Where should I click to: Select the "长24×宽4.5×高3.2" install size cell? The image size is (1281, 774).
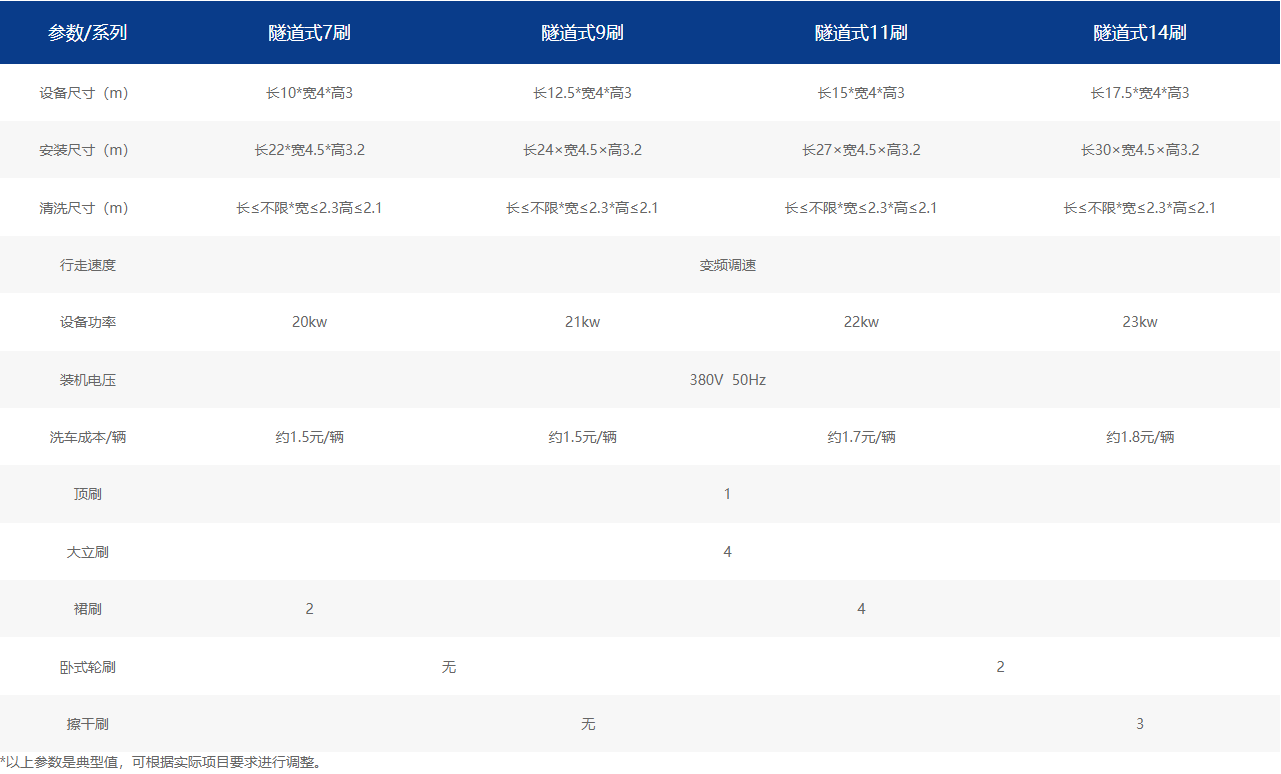point(582,150)
